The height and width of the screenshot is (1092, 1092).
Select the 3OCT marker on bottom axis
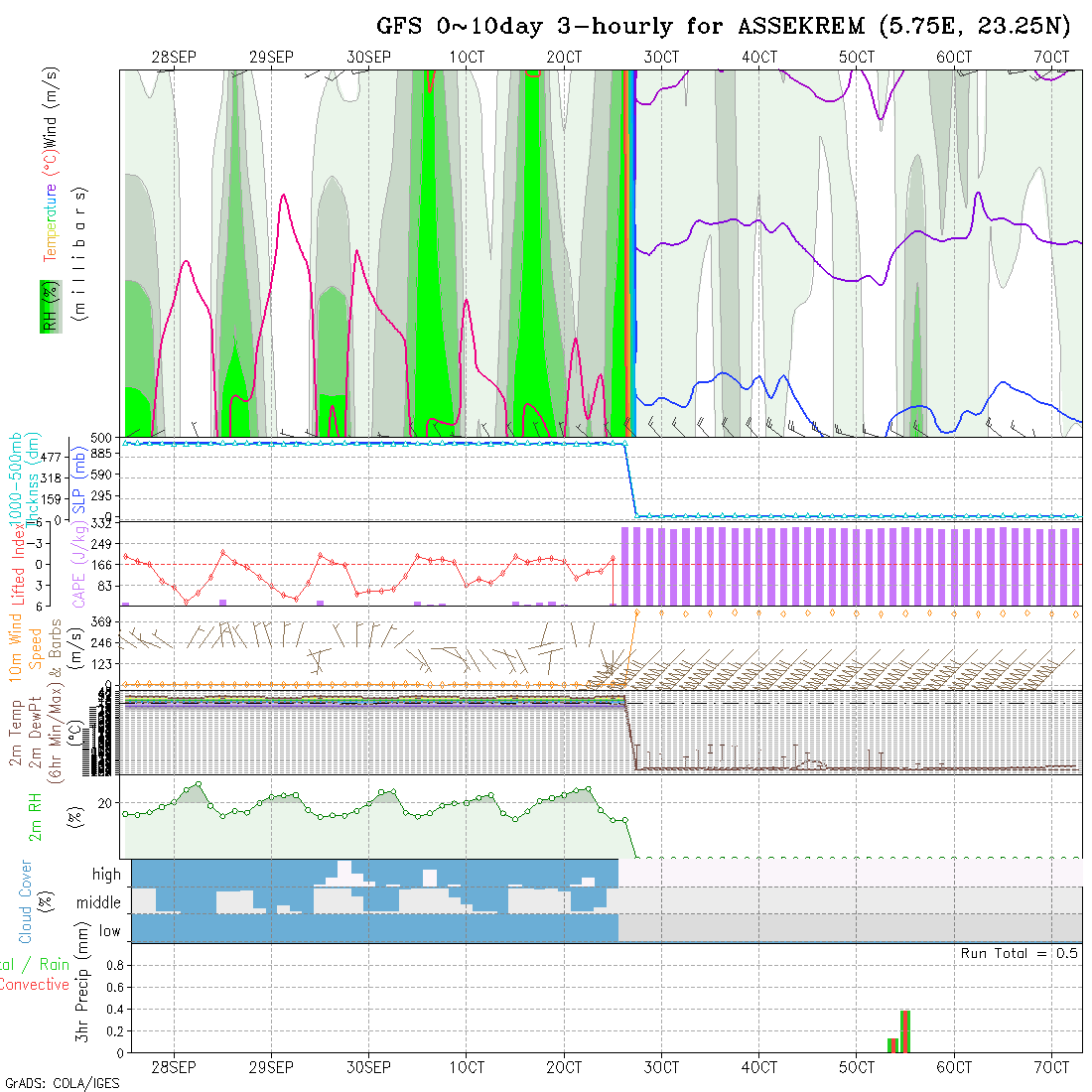tap(661, 1067)
